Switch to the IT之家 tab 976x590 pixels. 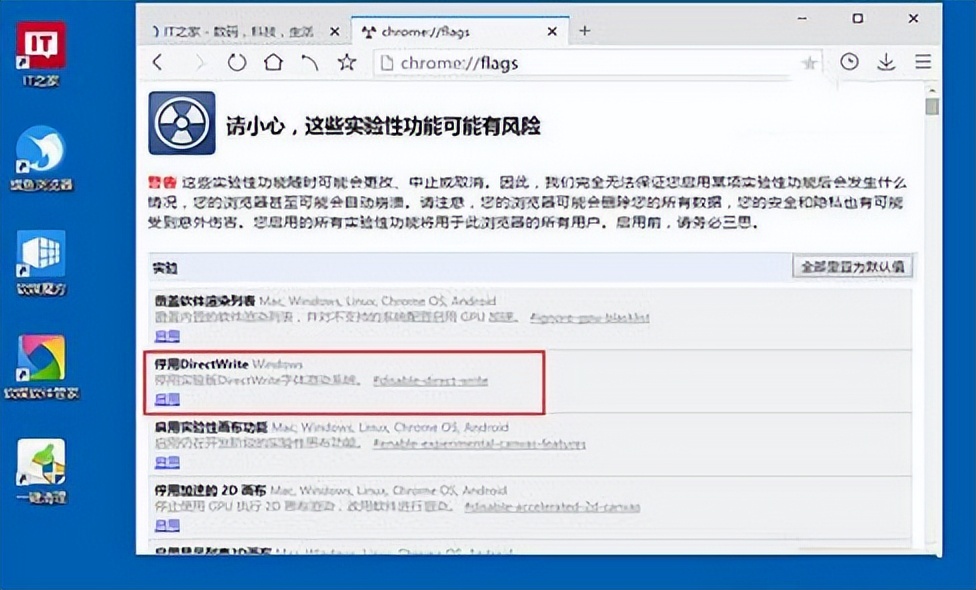click(x=240, y=31)
